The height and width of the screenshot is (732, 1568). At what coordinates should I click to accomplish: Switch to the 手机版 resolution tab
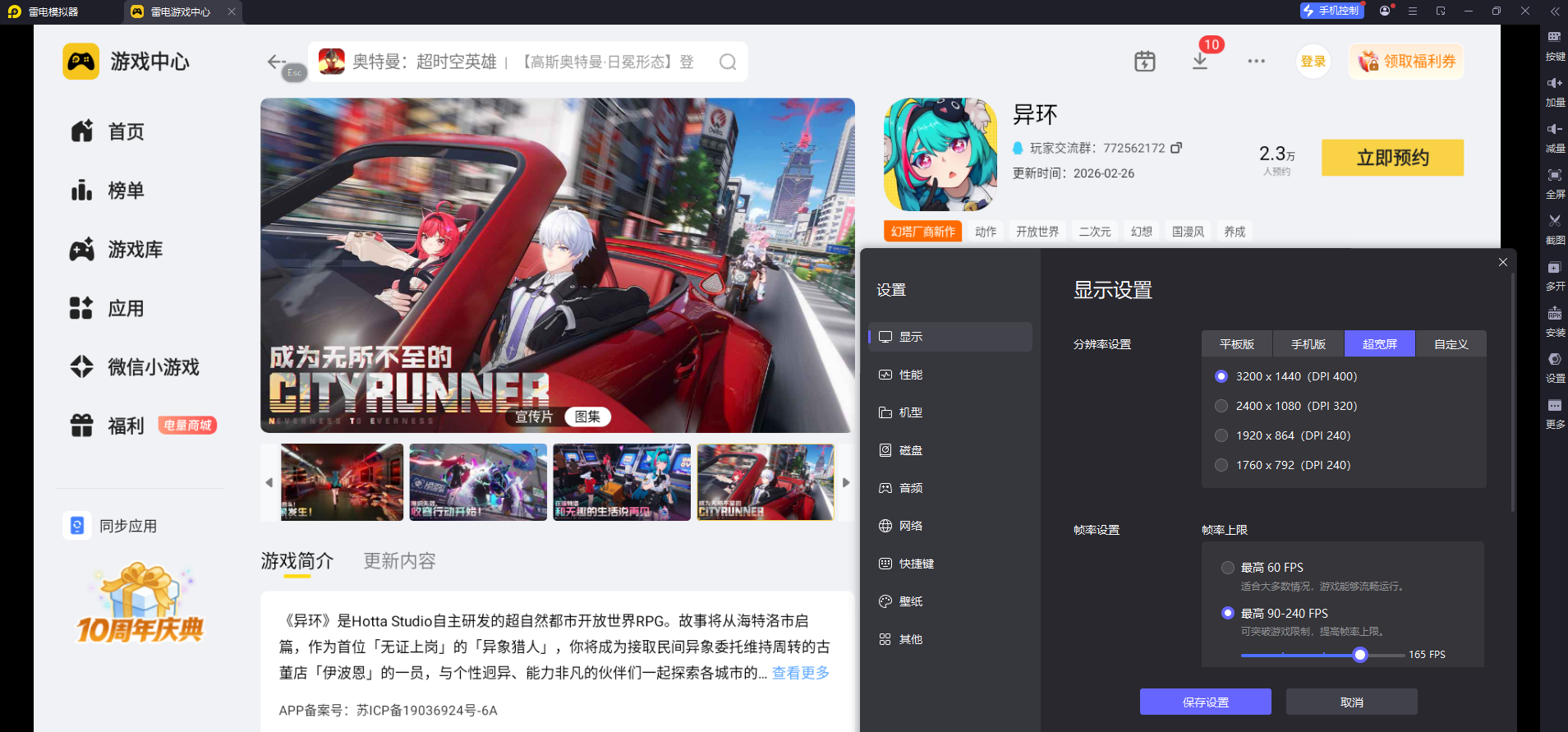[1308, 344]
